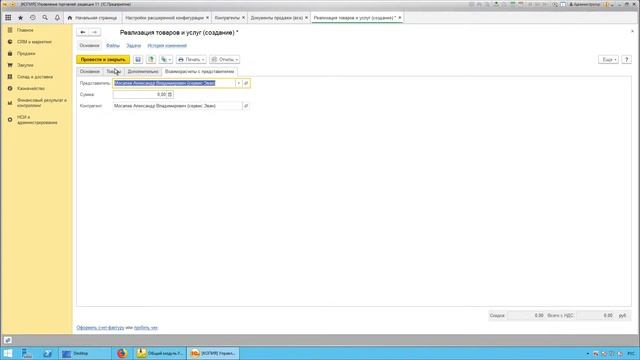Post the document with the green arrow icon
Viewport: 640px width, 360px height.
[x=151, y=60]
